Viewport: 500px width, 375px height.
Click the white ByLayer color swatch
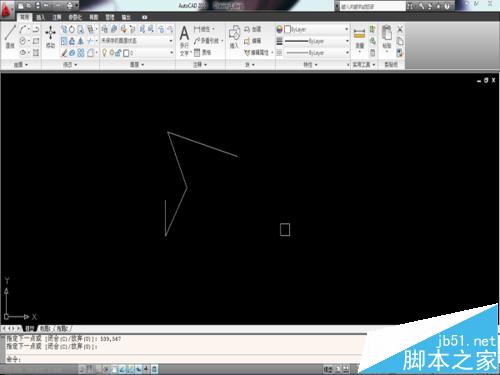287,29
